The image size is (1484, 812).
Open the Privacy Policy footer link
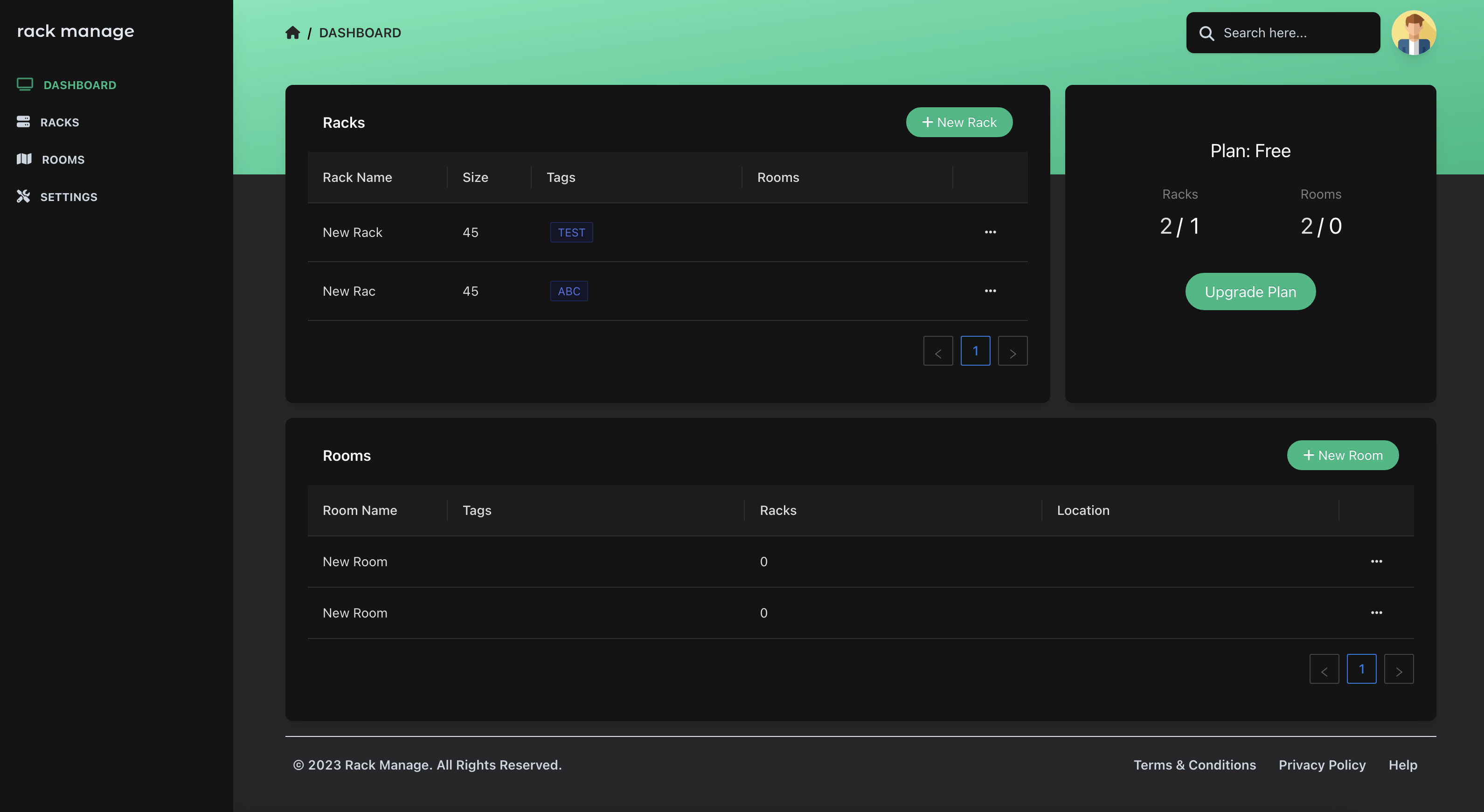point(1322,765)
